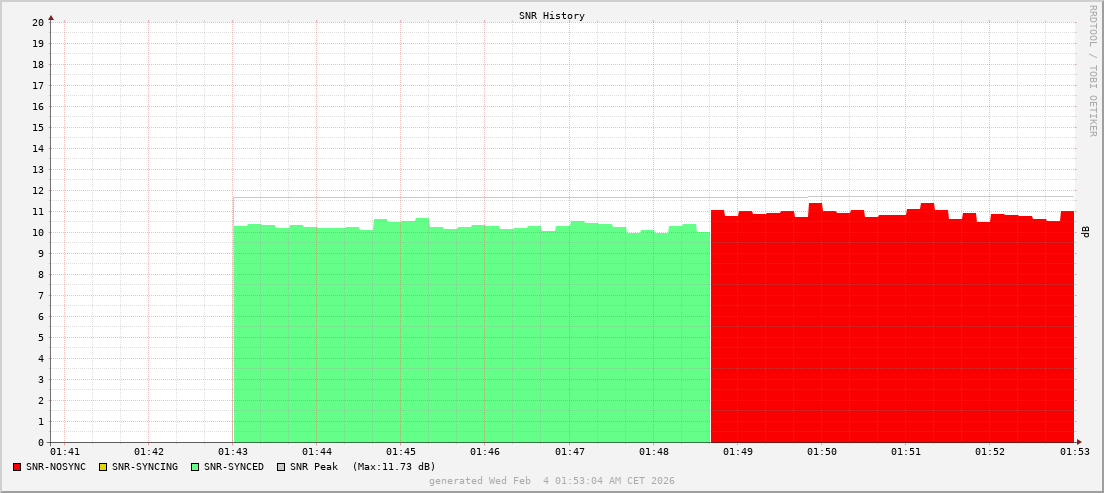This screenshot has width=1104, height=493.
Task: Click the dB unit label on right edge
Action: 1085,232
